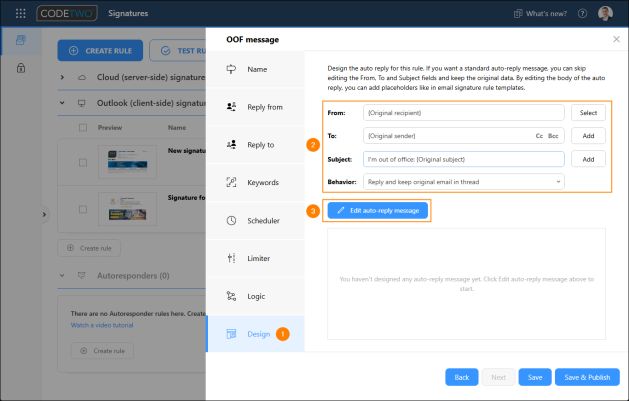
Task: Click the TEST RULES button
Action: pos(178,51)
